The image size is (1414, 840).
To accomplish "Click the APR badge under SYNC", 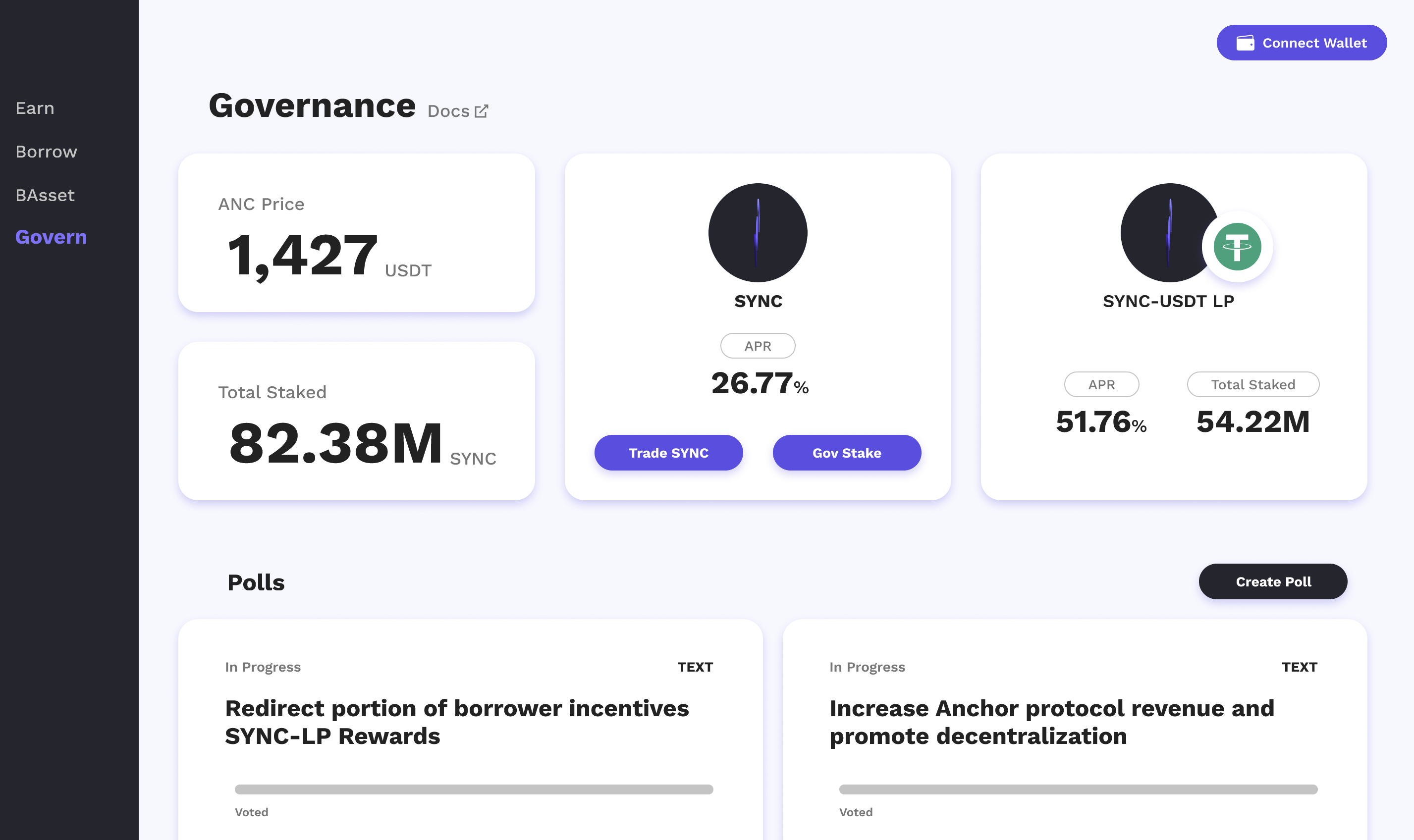I will 758,346.
